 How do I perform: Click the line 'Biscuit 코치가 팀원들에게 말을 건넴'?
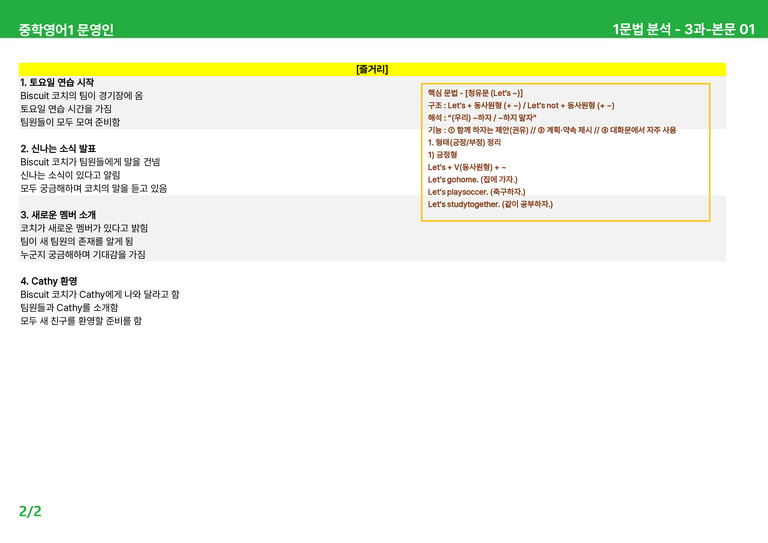click(90, 162)
